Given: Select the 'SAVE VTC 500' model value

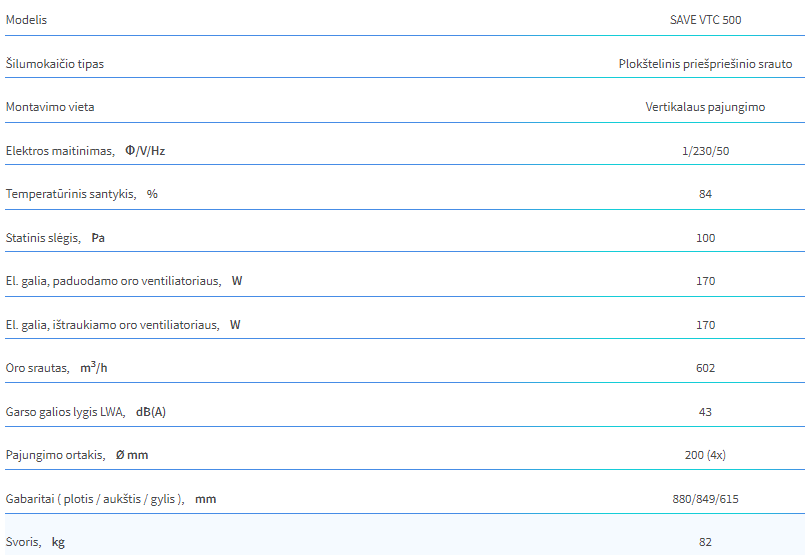Looking at the screenshot, I should (x=705, y=20).
